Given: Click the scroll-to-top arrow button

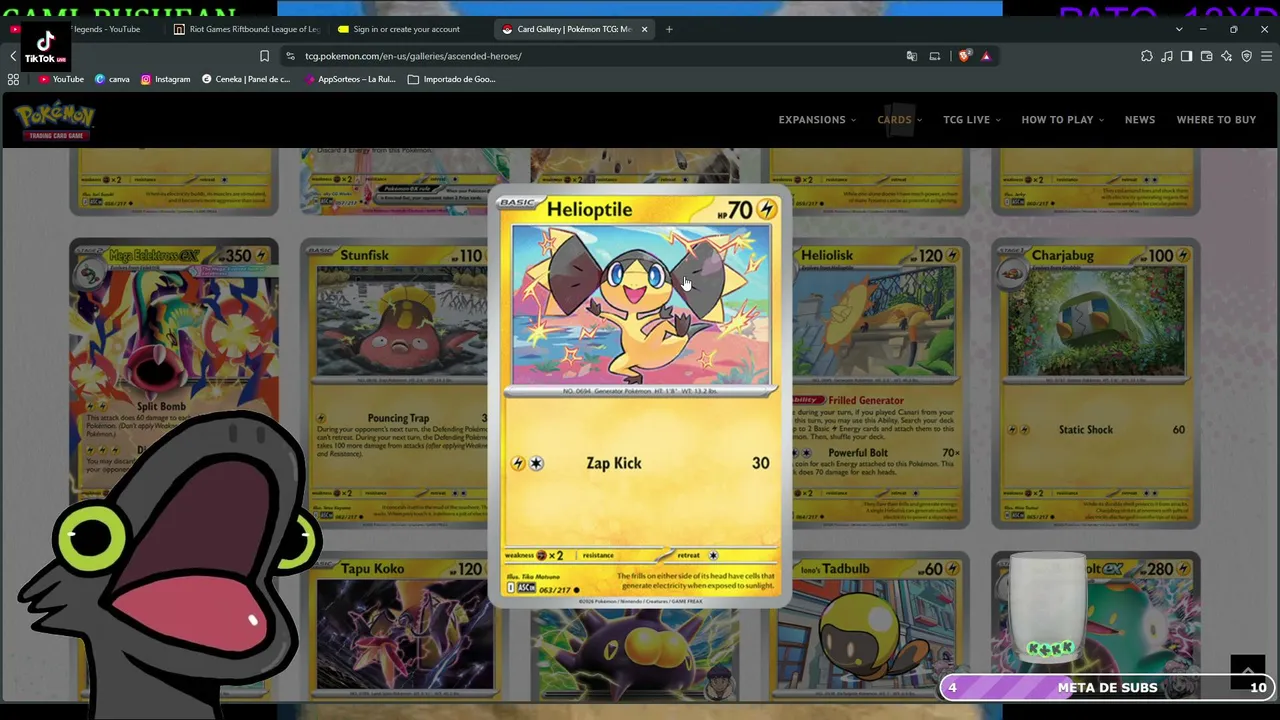Looking at the screenshot, I should point(1248,671).
